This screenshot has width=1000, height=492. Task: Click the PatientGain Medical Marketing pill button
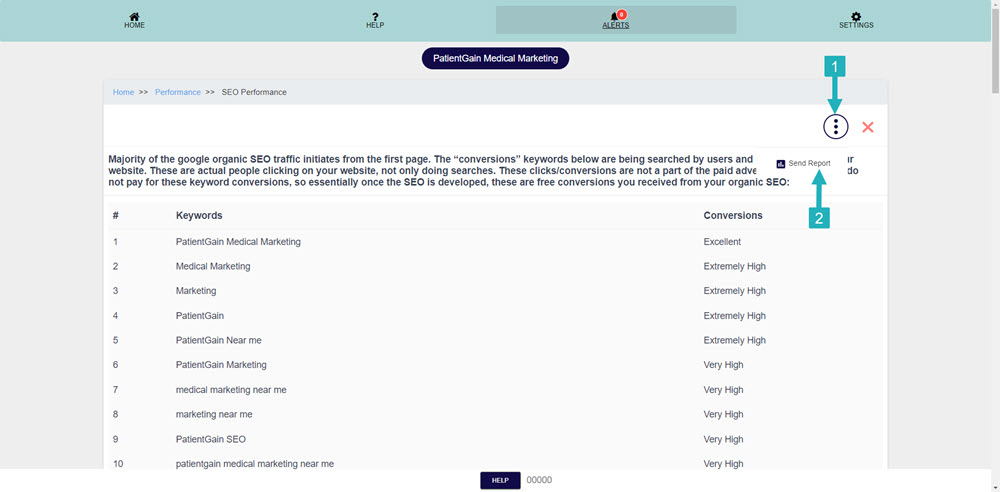[496, 58]
